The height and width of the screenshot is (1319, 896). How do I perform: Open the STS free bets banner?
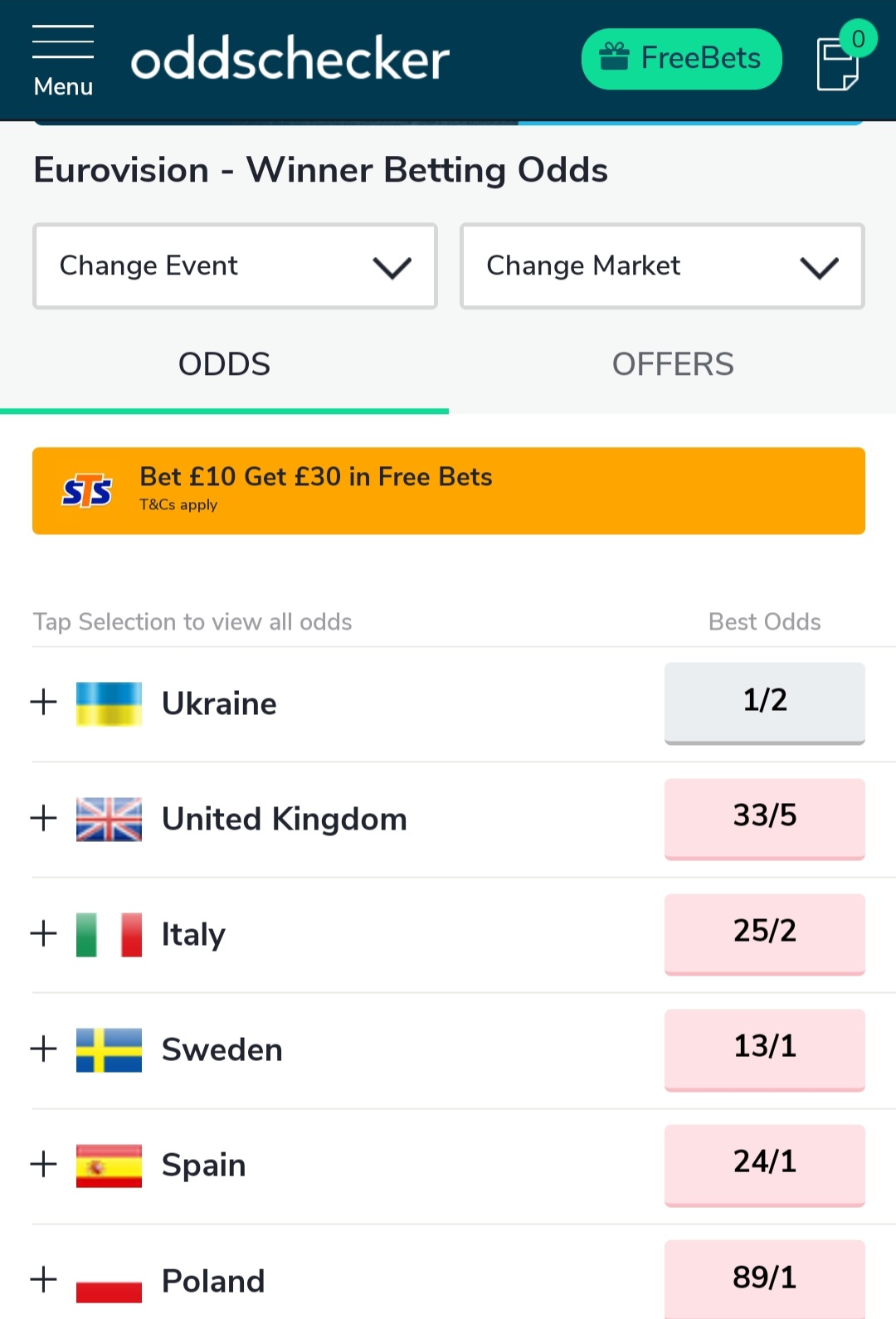(448, 490)
